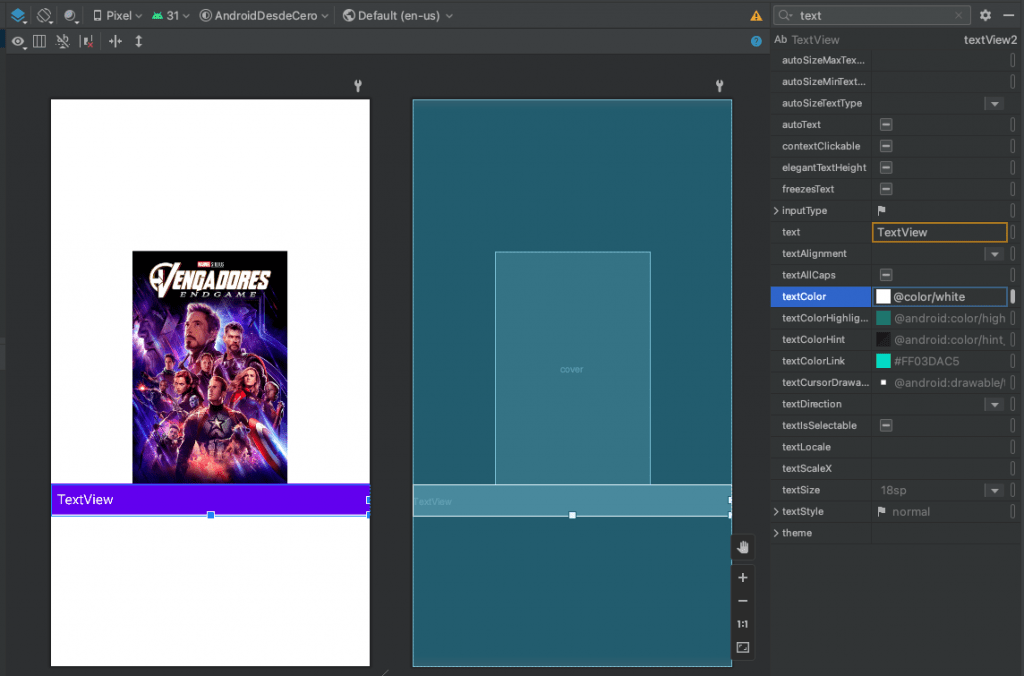Image resolution: width=1024 pixels, height=676 pixels.
Task: Click the textScaleX value field
Action: point(940,468)
